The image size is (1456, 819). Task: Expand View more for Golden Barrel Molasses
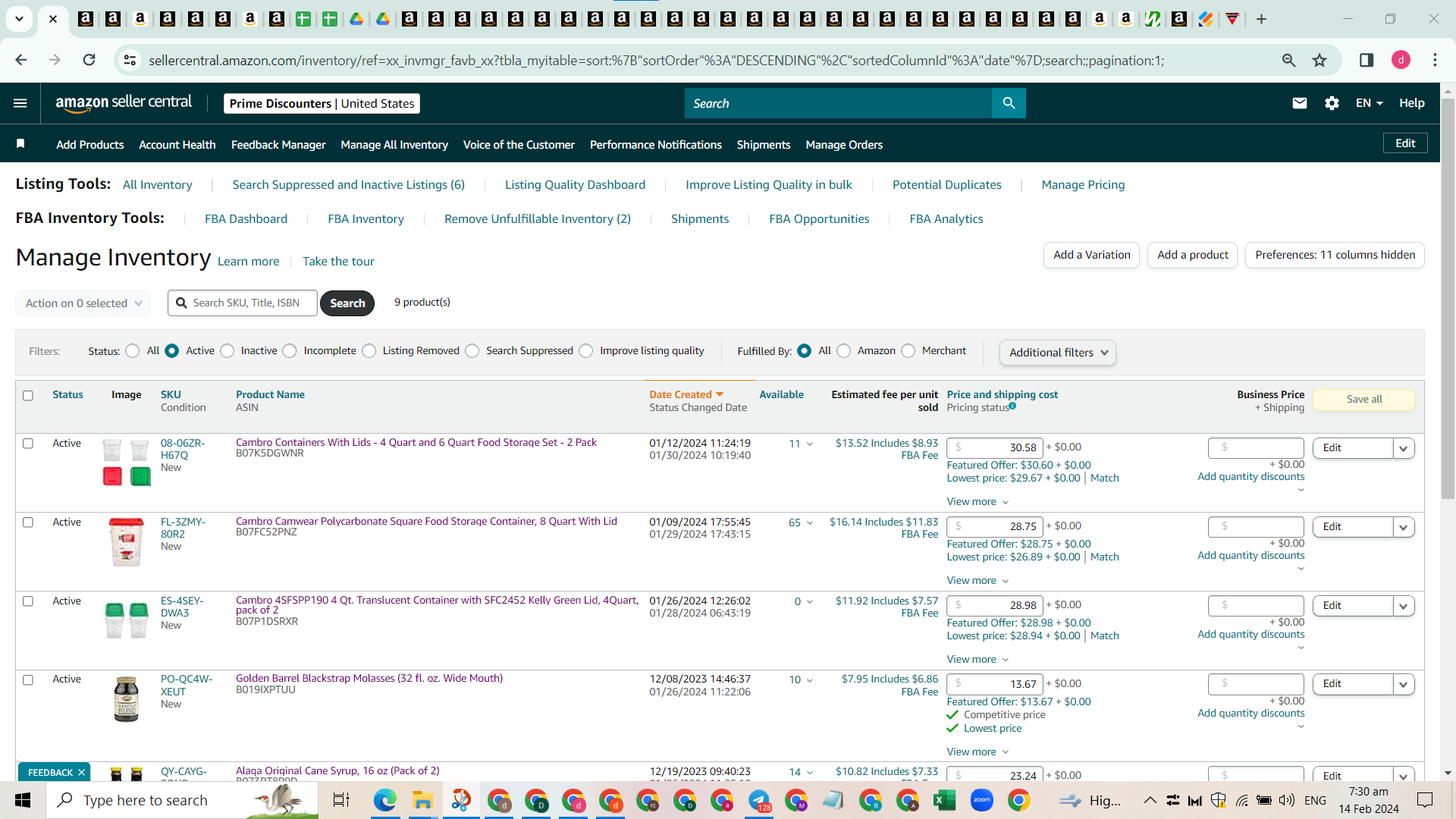[x=977, y=752]
